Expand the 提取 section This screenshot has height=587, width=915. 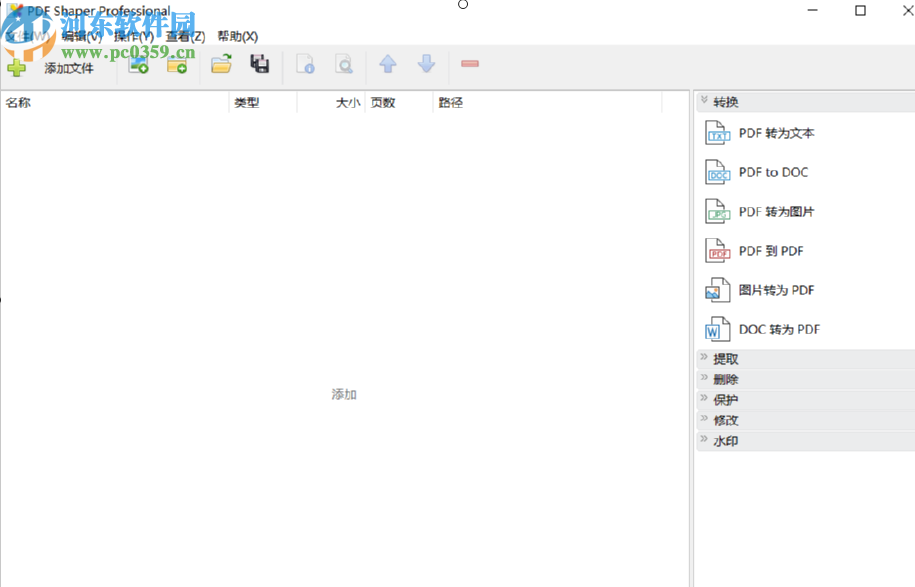pyautogui.click(x=725, y=358)
